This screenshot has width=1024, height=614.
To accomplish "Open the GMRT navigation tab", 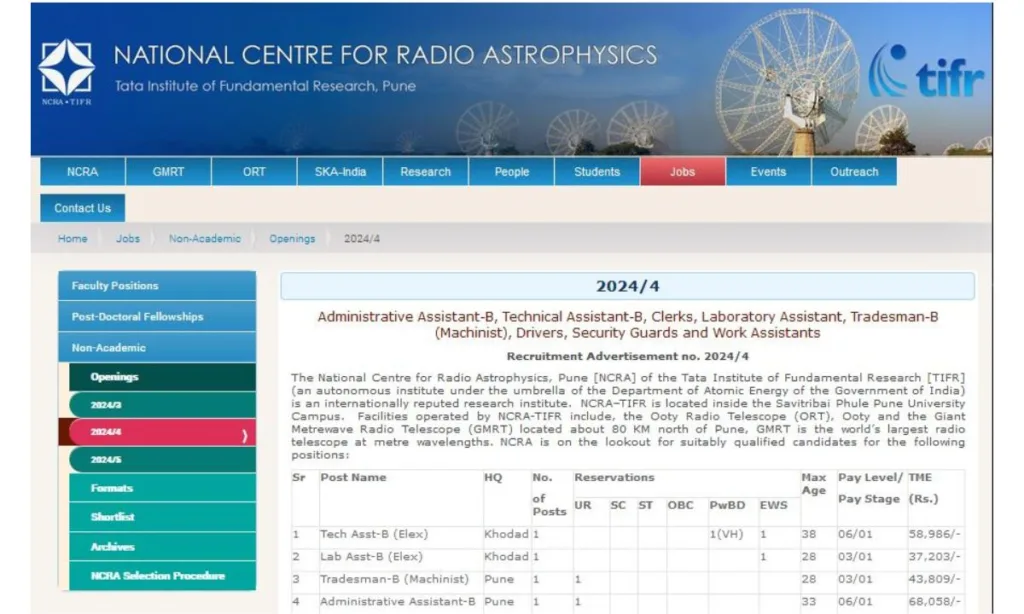I will click(x=168, y=172).
